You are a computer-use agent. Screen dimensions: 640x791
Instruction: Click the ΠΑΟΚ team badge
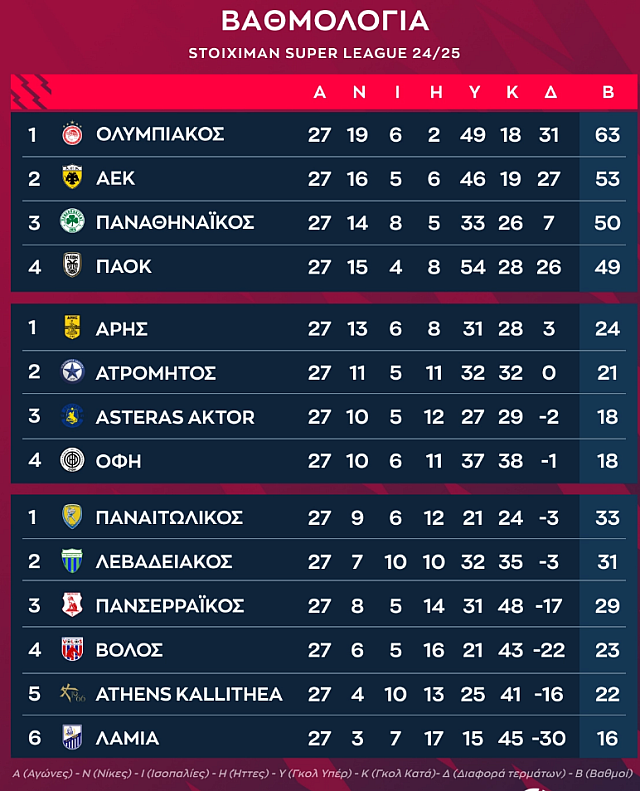pyautogui.click(x=72, y=265)
